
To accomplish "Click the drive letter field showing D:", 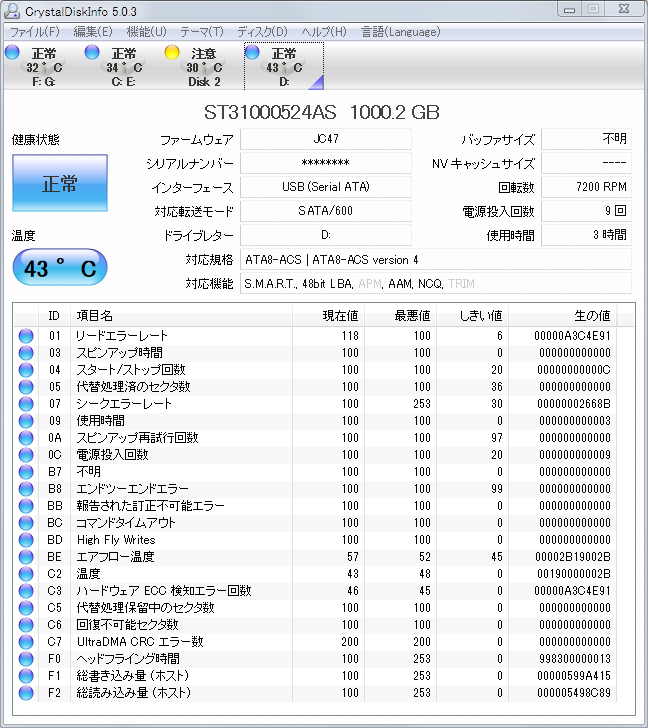I will [x=326, y=235].
